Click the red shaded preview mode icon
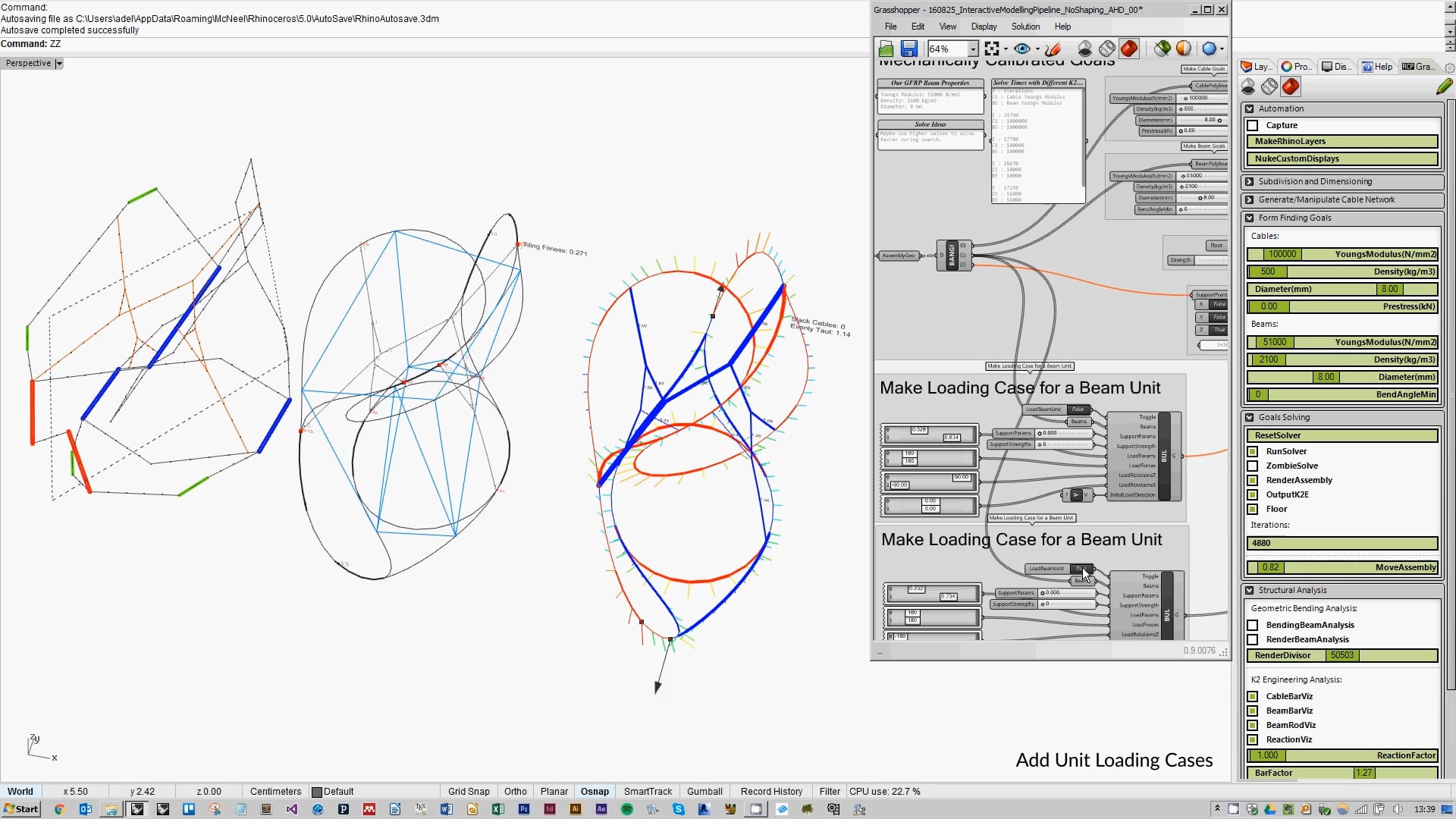The height and width of the screenshot is (819, 1456). (x=1129, y=49)
